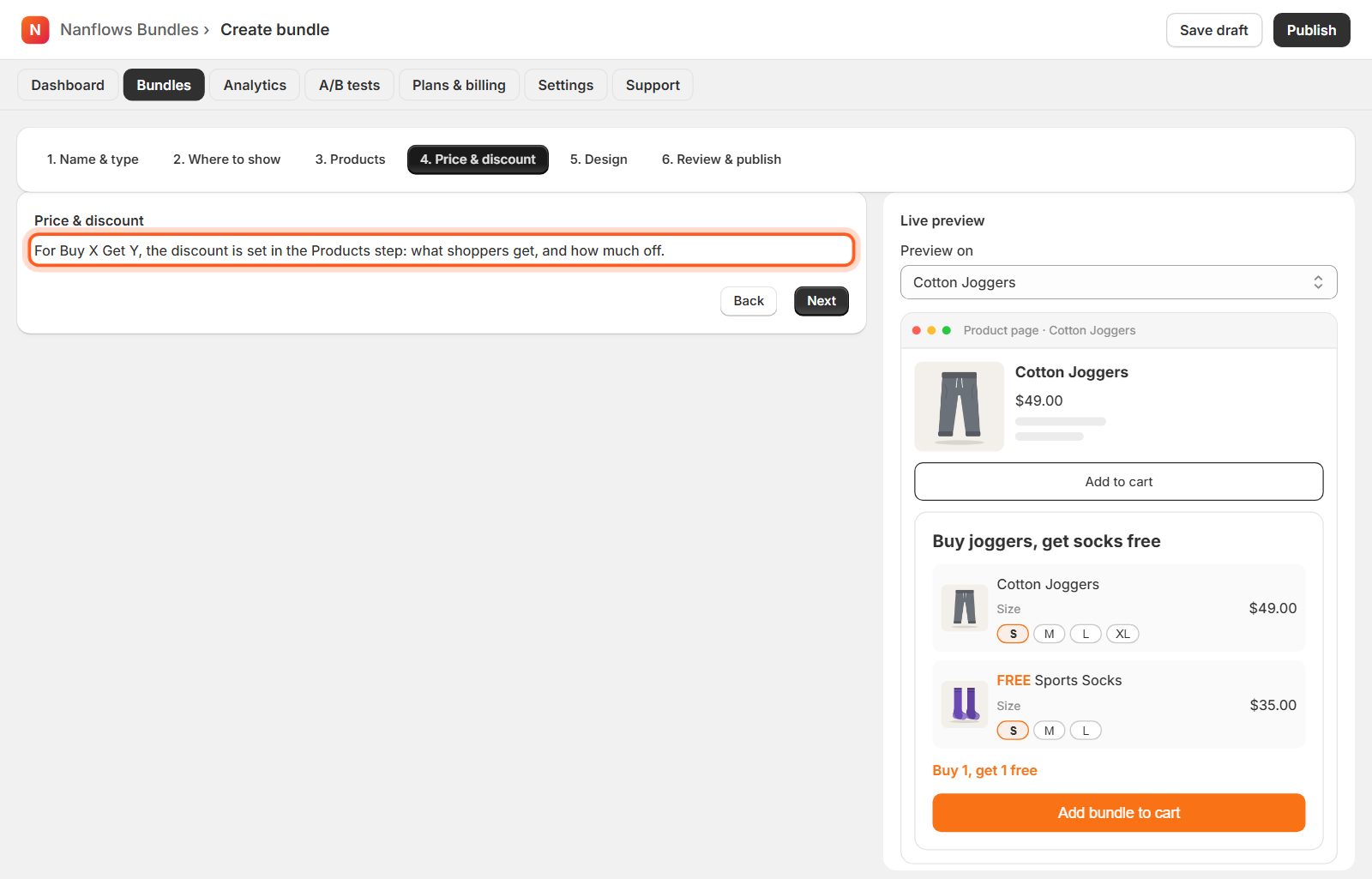Go to step 2. Where to show
The height and width of the screenshot is (879, 1372).
226,160
